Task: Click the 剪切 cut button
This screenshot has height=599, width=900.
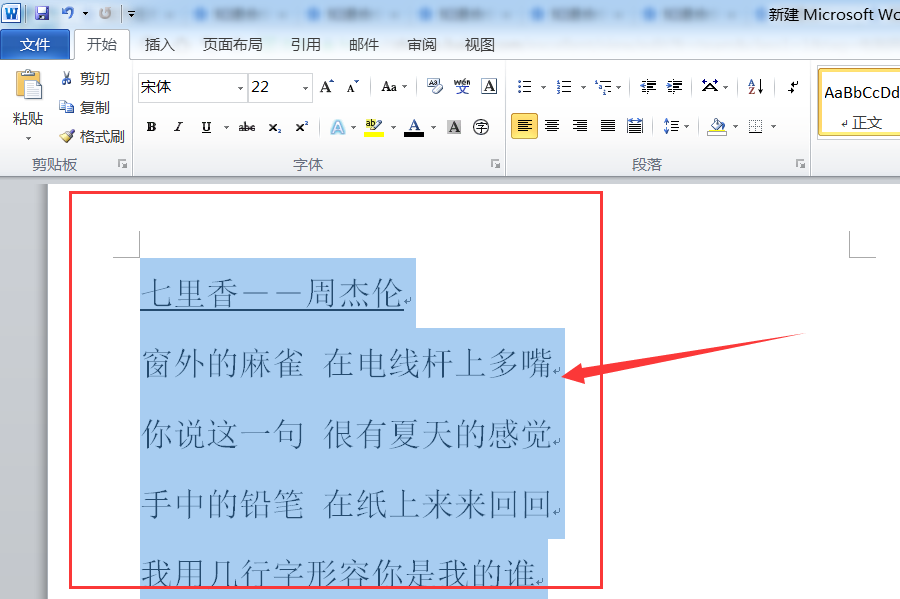Action: pyautogui.click(x=86, y=79)
